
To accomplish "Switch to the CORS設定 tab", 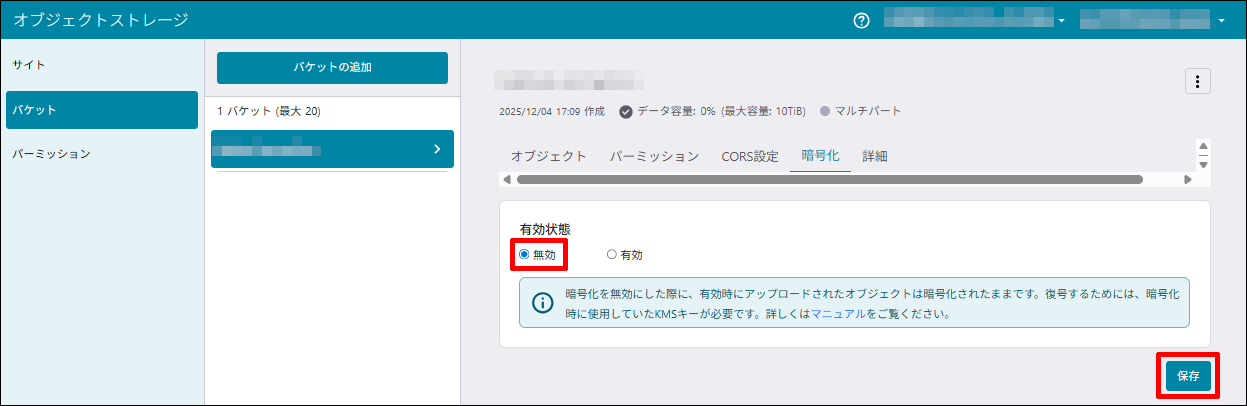I will (749, 156).
